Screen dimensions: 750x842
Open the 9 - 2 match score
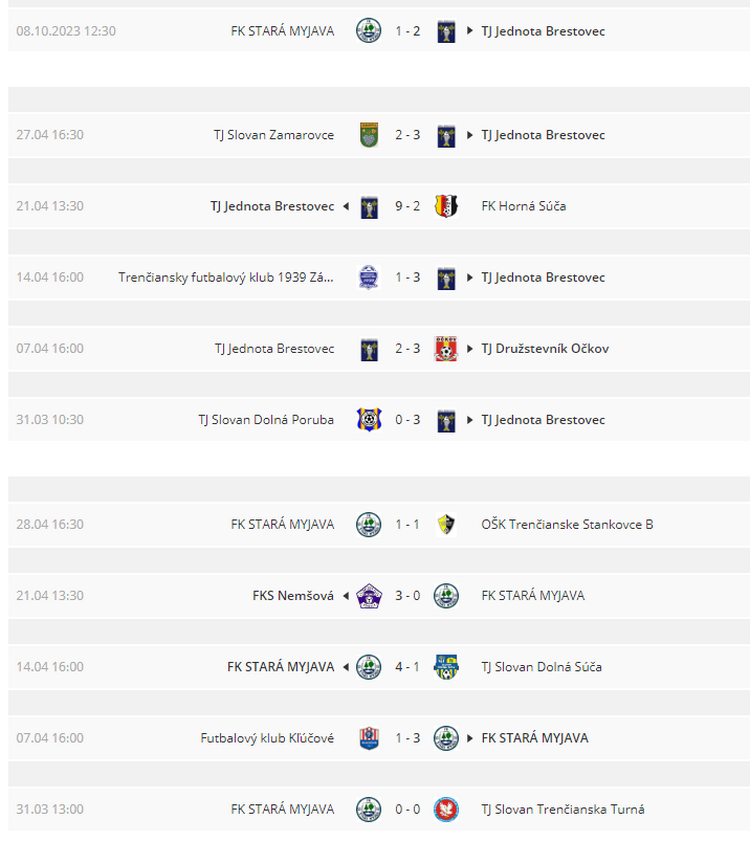coord(407,206)
